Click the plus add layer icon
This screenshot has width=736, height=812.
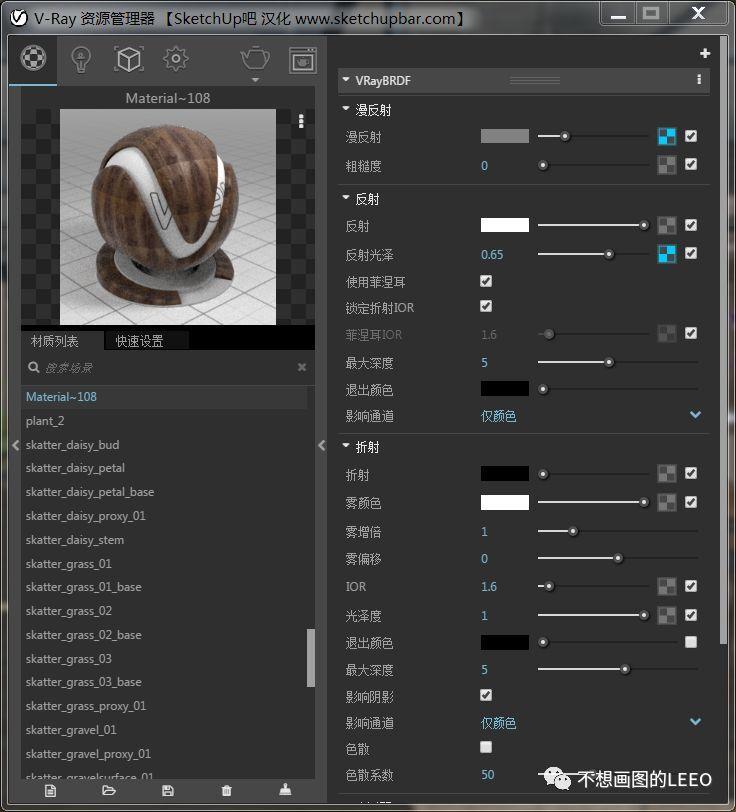click(704, 53)
